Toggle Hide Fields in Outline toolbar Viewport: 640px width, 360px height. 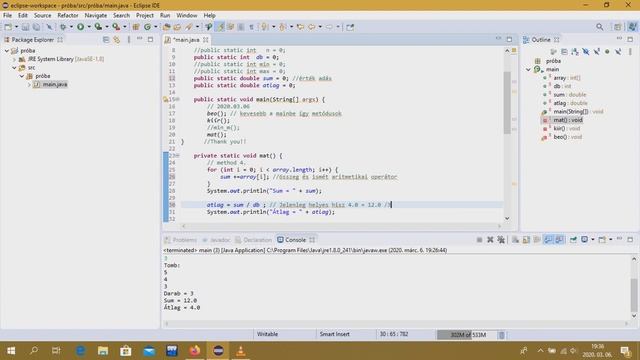click(586, 51)
